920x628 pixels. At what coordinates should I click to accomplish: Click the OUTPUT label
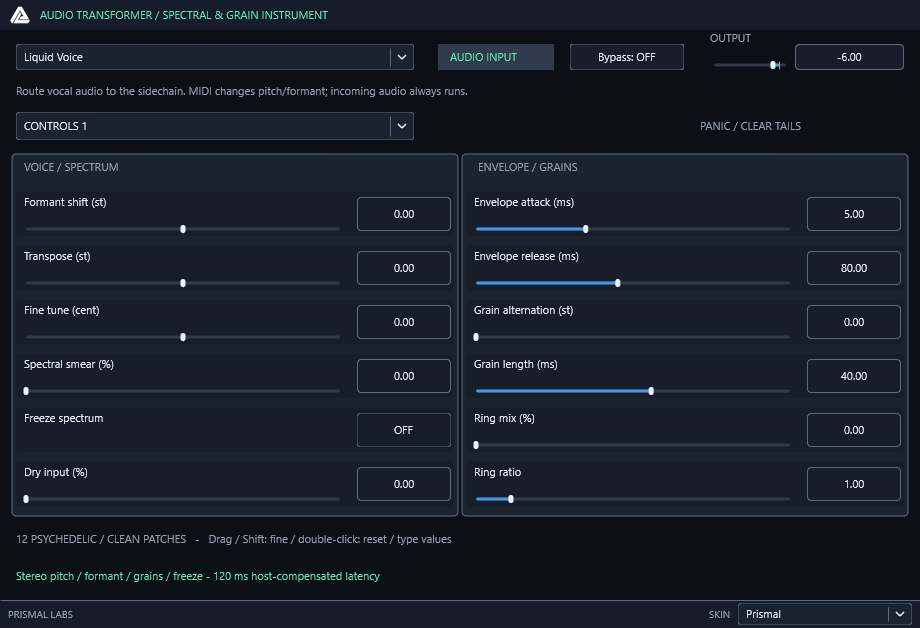tap(730, 38)
